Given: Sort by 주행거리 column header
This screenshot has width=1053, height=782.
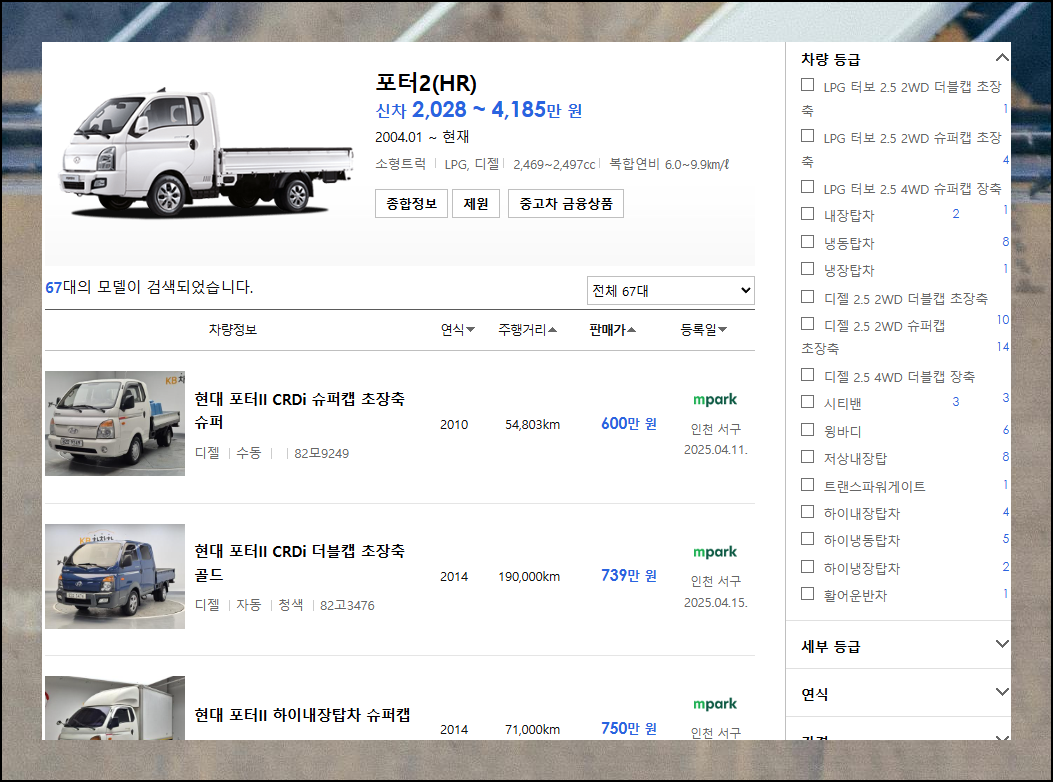Looking at the screenshot, I should (527, 330).
